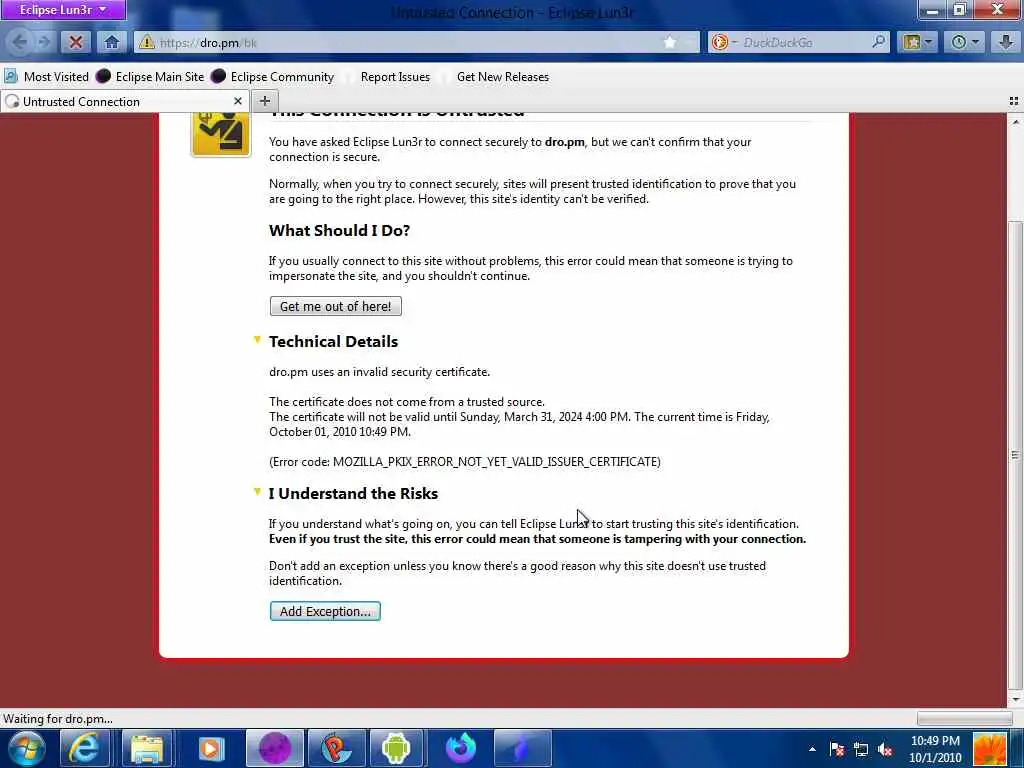The width and height of the screenshot is (1024, 768).
Task: Open the green Android robot taskbar app
Action: [396, 748]
